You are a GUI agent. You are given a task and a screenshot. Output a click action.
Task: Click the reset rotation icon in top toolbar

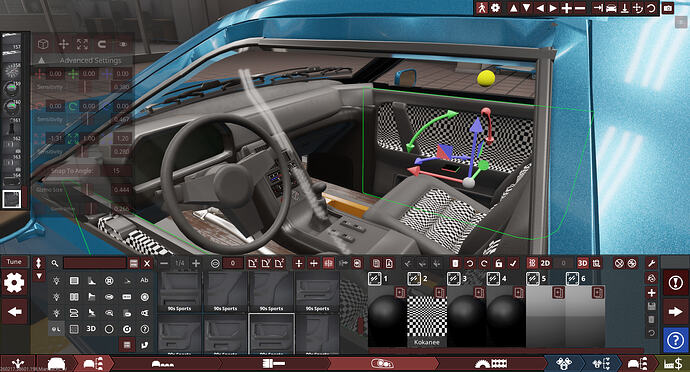point(651,8)
